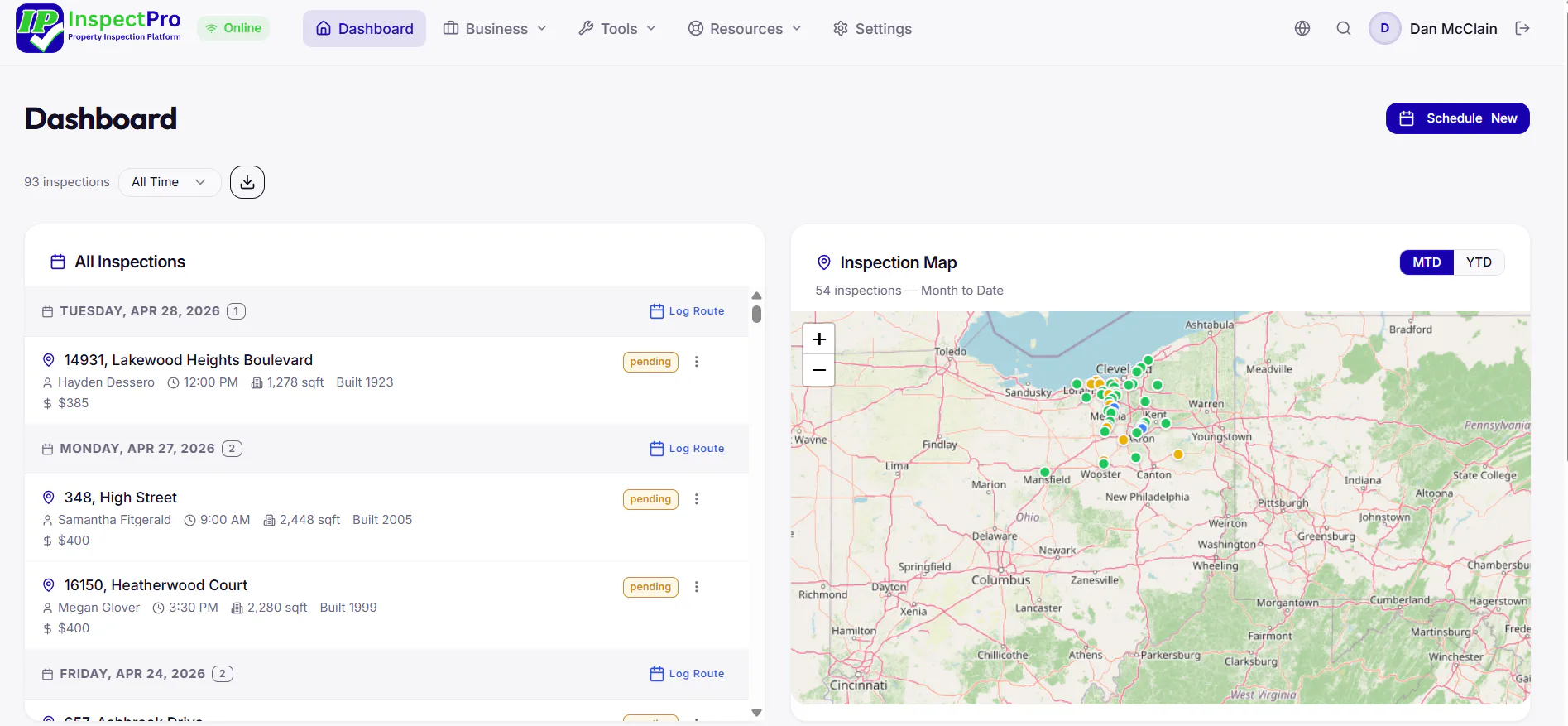Screen dimensions: 1568x726
Task: Click the 93 inspections count text
Action: tap(67, 182)
